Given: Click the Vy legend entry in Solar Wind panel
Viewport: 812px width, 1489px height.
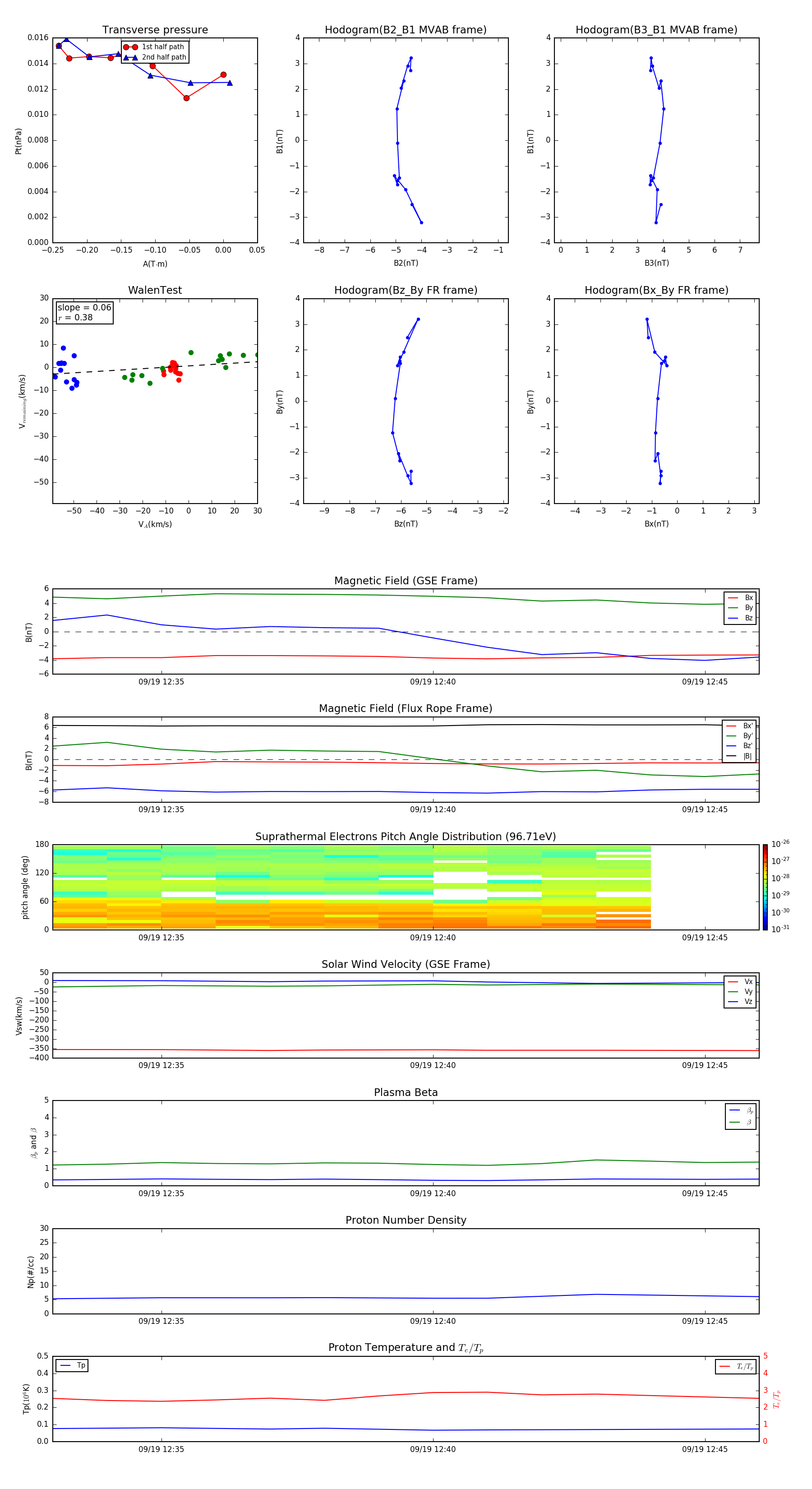Looking at the screenshot, I should (x=740, y=991).
